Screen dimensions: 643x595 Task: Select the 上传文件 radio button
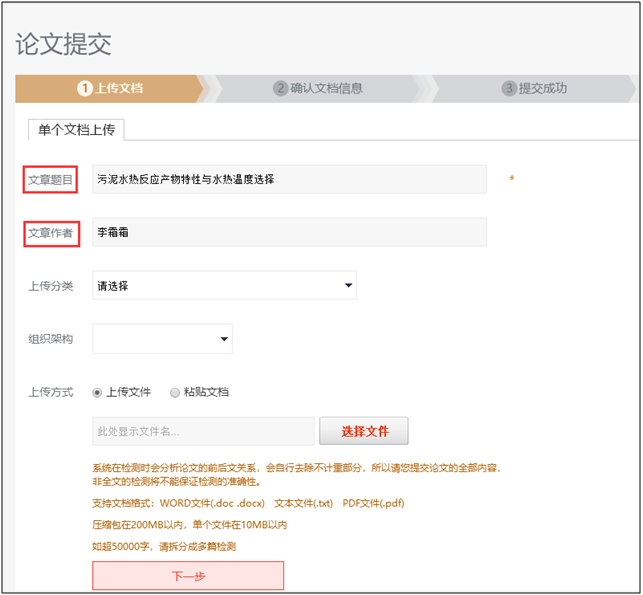[x=97, y=393]
